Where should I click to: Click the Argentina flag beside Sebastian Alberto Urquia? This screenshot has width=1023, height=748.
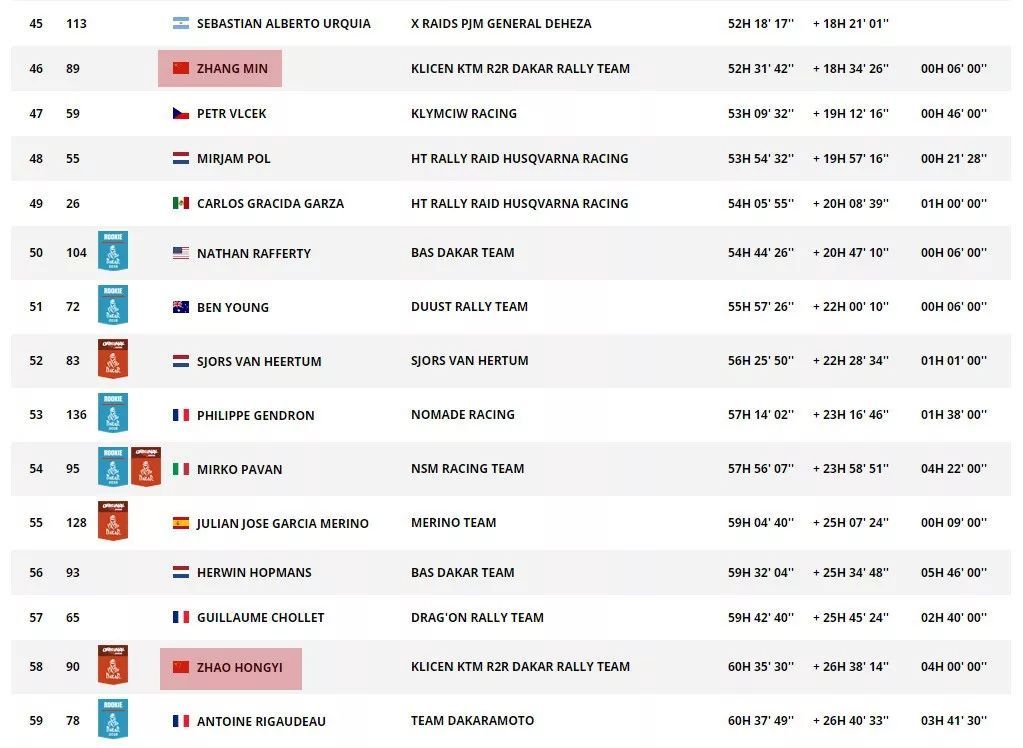(x=181, y=24)
